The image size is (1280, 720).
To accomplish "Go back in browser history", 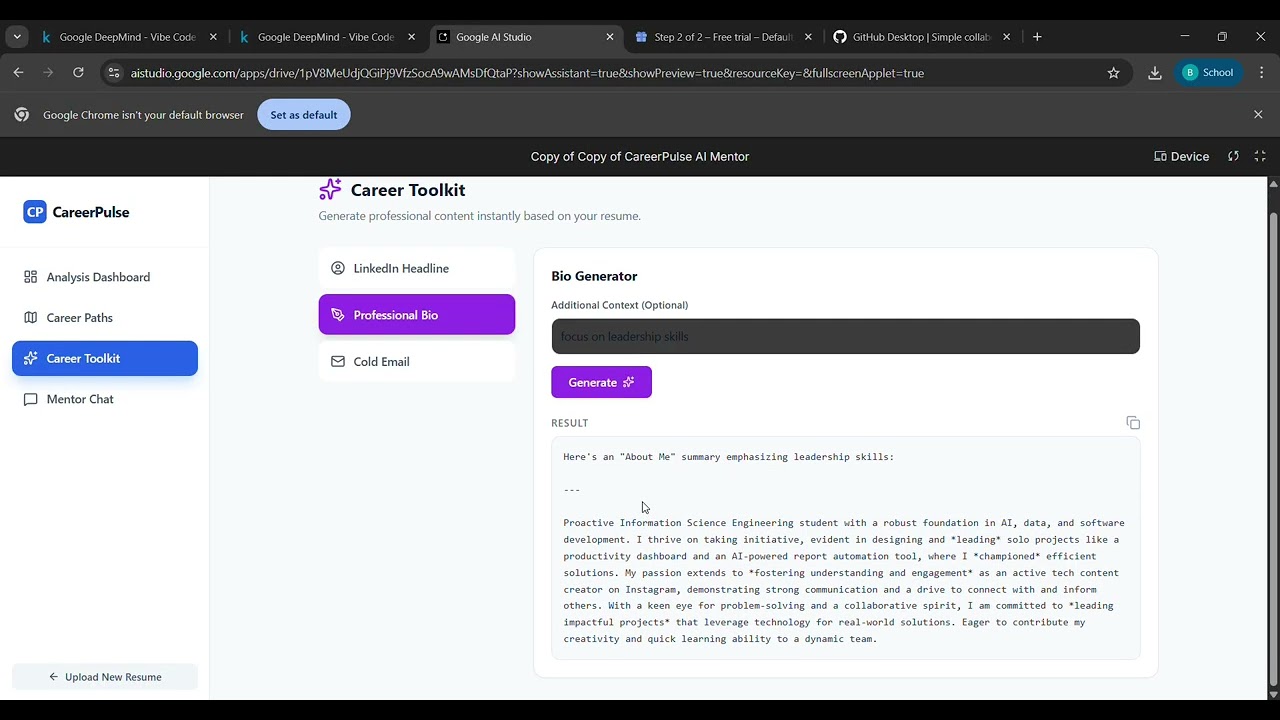I will pyautogui.click(x=18, y=73).
